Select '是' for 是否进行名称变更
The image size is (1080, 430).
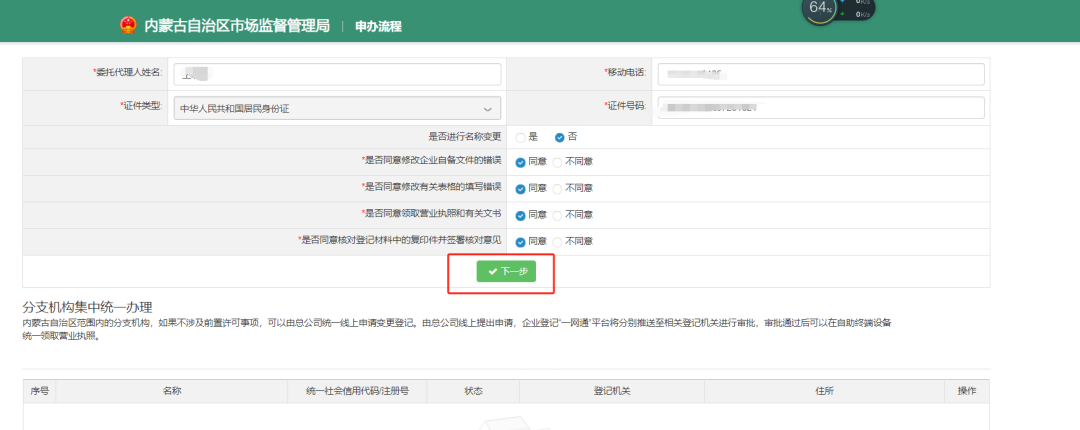click(x=520, y=137)
